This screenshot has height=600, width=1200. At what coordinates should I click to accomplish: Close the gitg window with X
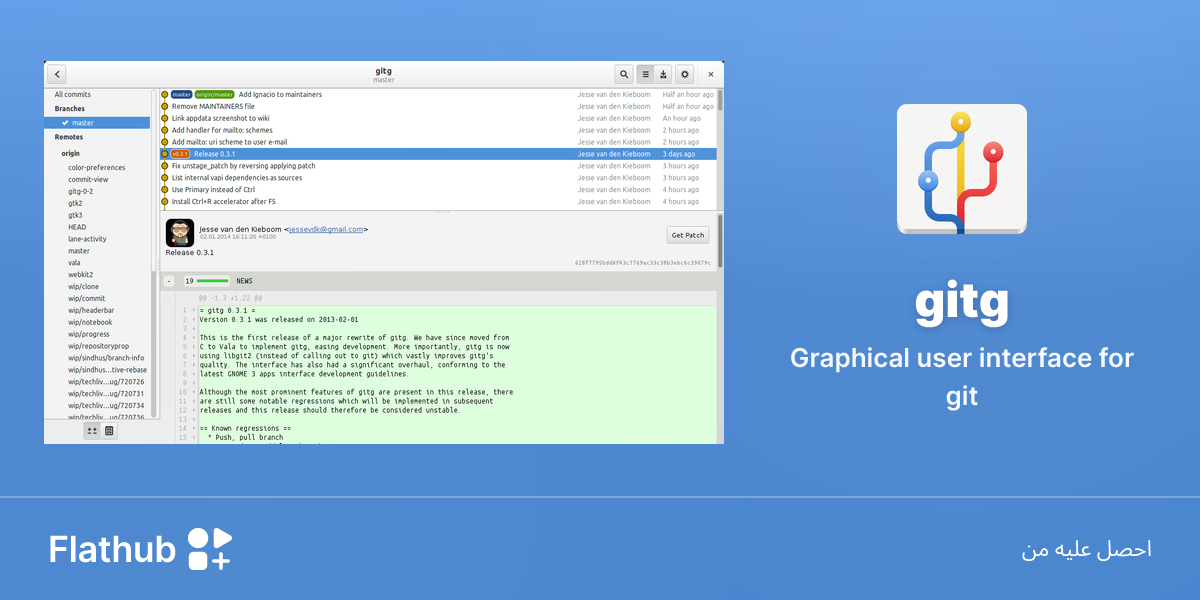click(x=711, y=74)
